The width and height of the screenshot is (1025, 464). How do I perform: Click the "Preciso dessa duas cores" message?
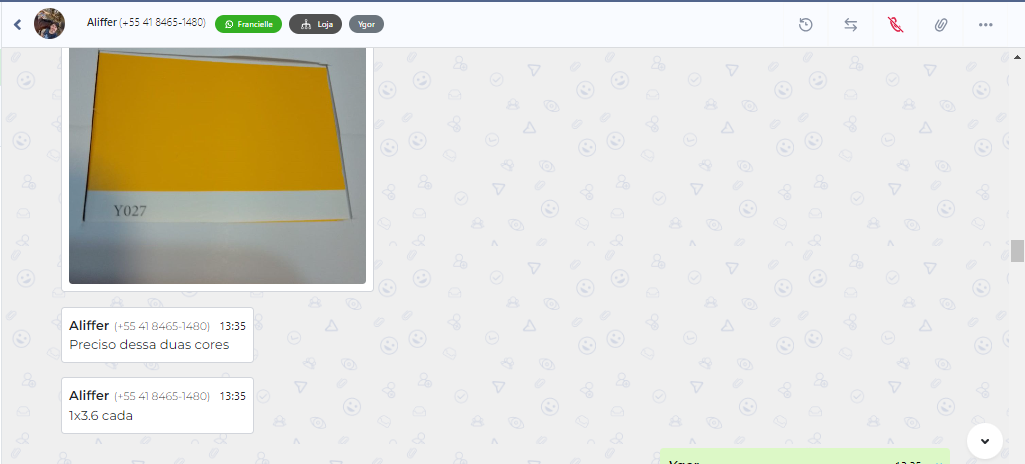[x=149, y=345]
